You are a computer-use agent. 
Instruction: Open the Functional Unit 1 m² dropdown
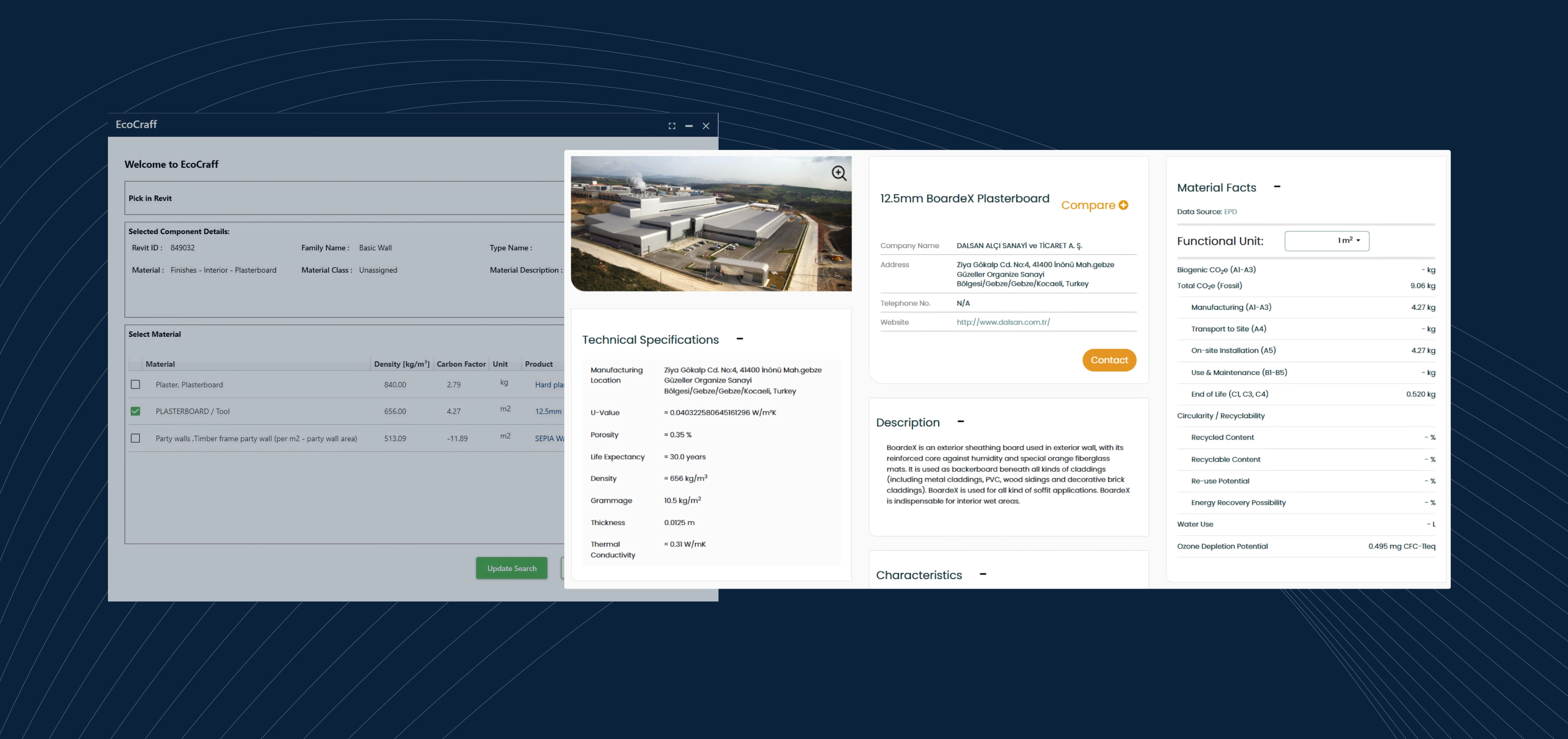pos(1326,241)
